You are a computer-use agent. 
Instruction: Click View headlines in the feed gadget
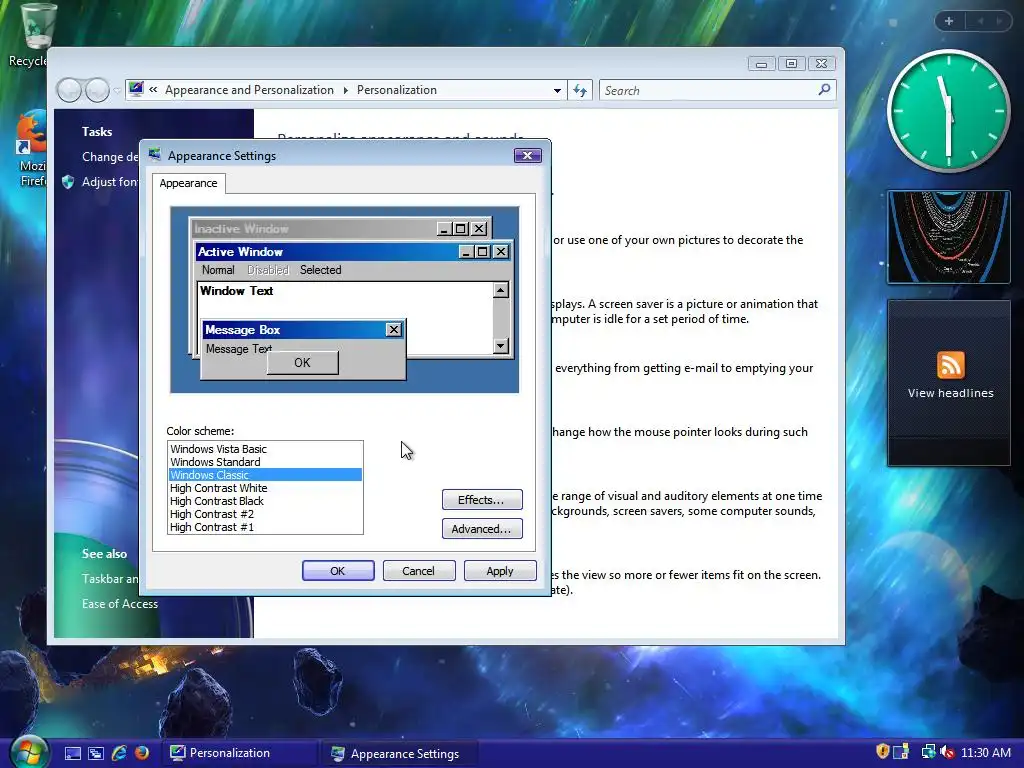[950, 393]
